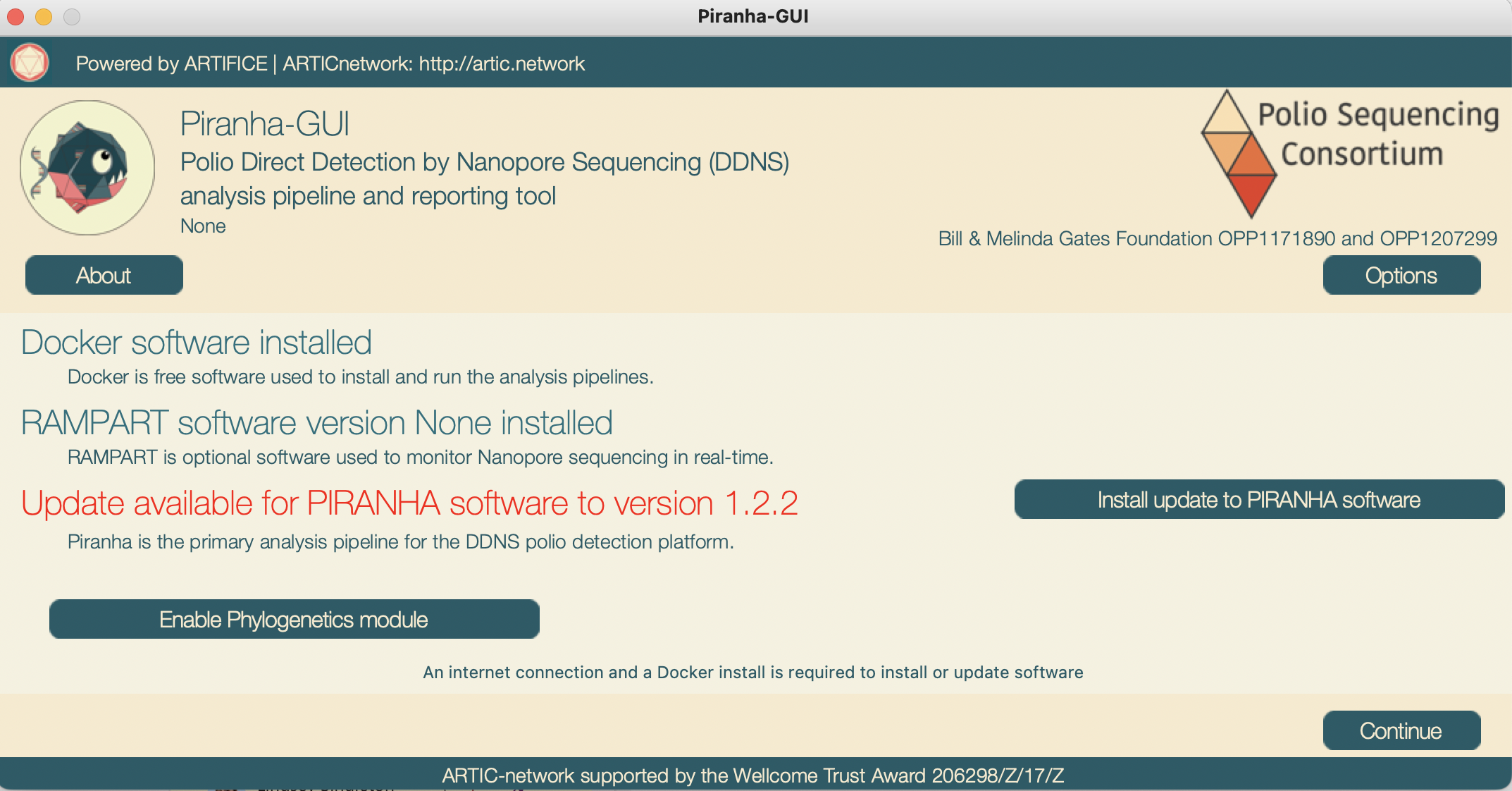Click 'Piranha is the primary analysis pipeline' text

point(401,541)
